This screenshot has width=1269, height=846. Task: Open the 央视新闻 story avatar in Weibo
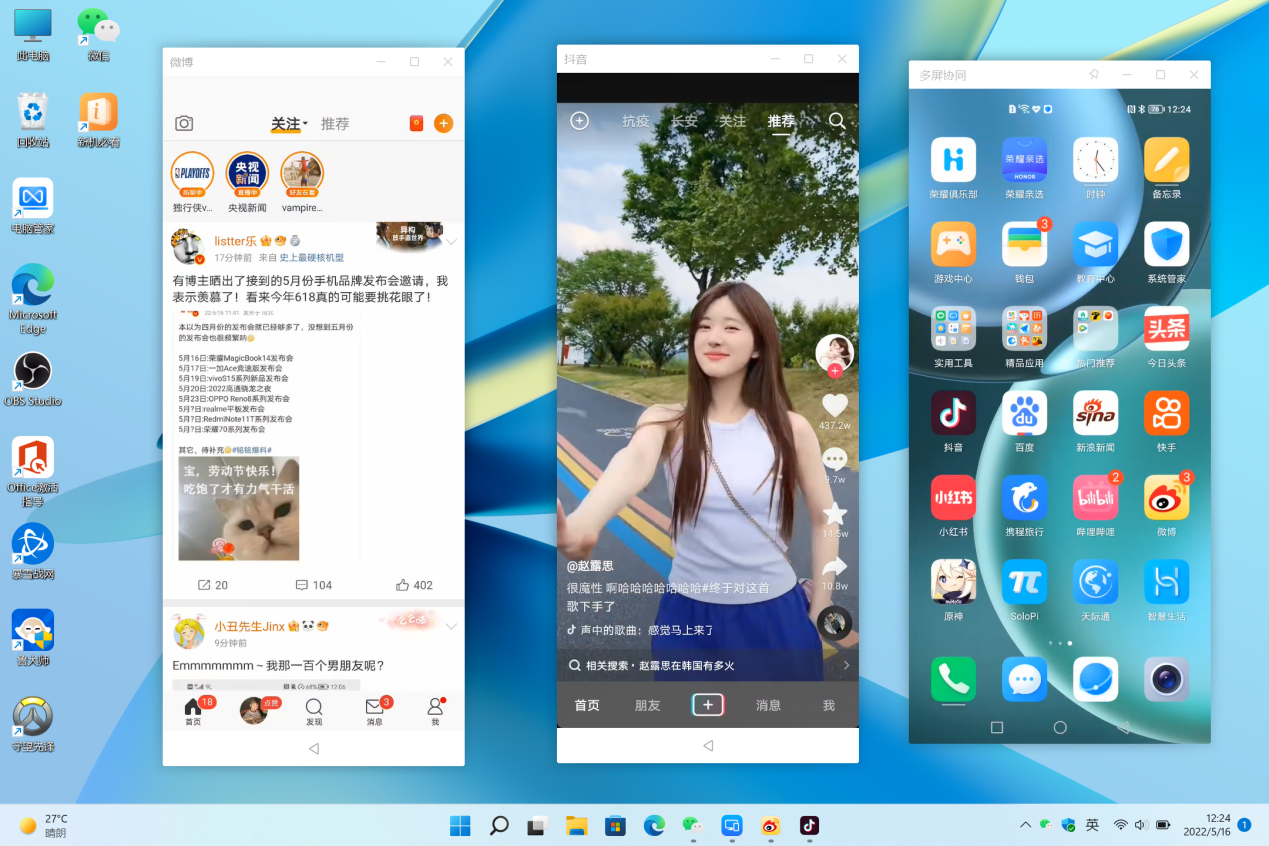tap(247, 173)
